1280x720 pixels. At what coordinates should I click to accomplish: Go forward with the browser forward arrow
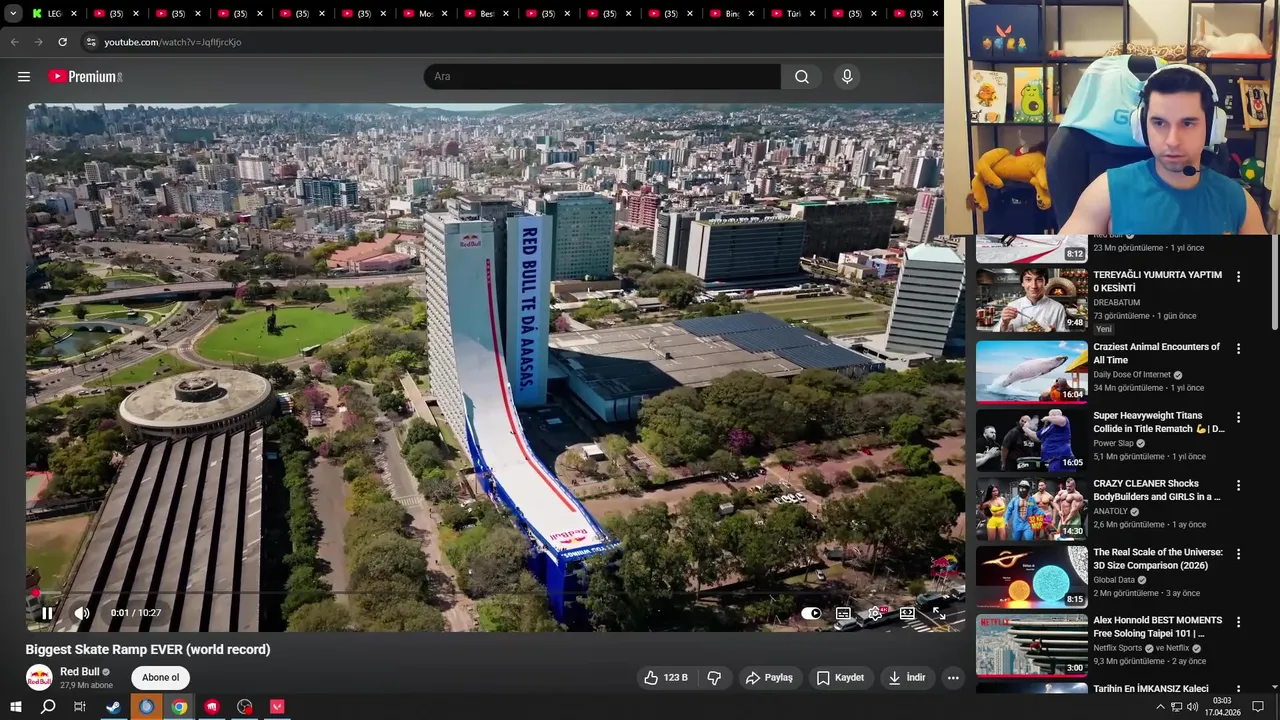coord(38,42)
